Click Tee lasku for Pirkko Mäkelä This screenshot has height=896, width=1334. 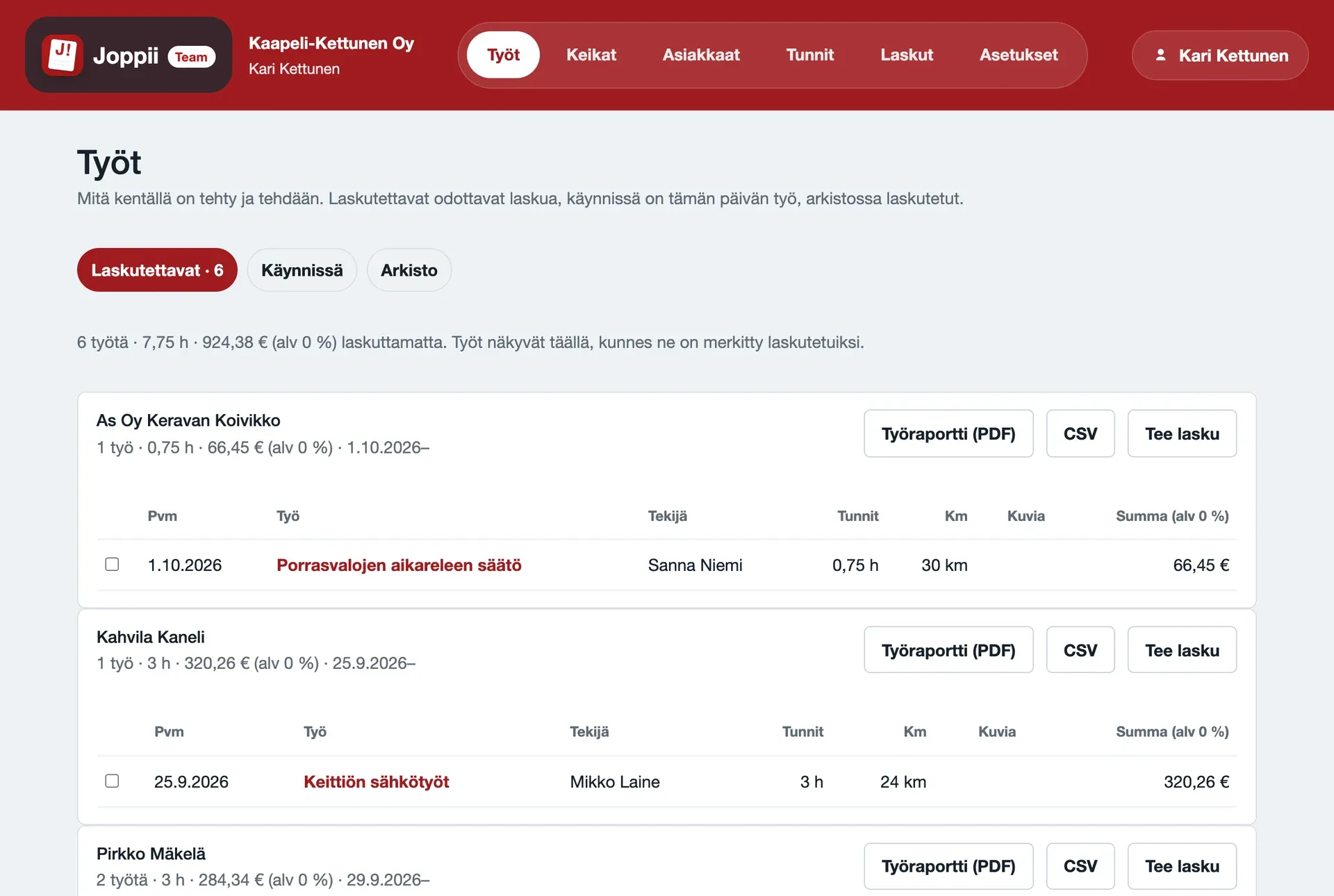[x=1182, y=866]
